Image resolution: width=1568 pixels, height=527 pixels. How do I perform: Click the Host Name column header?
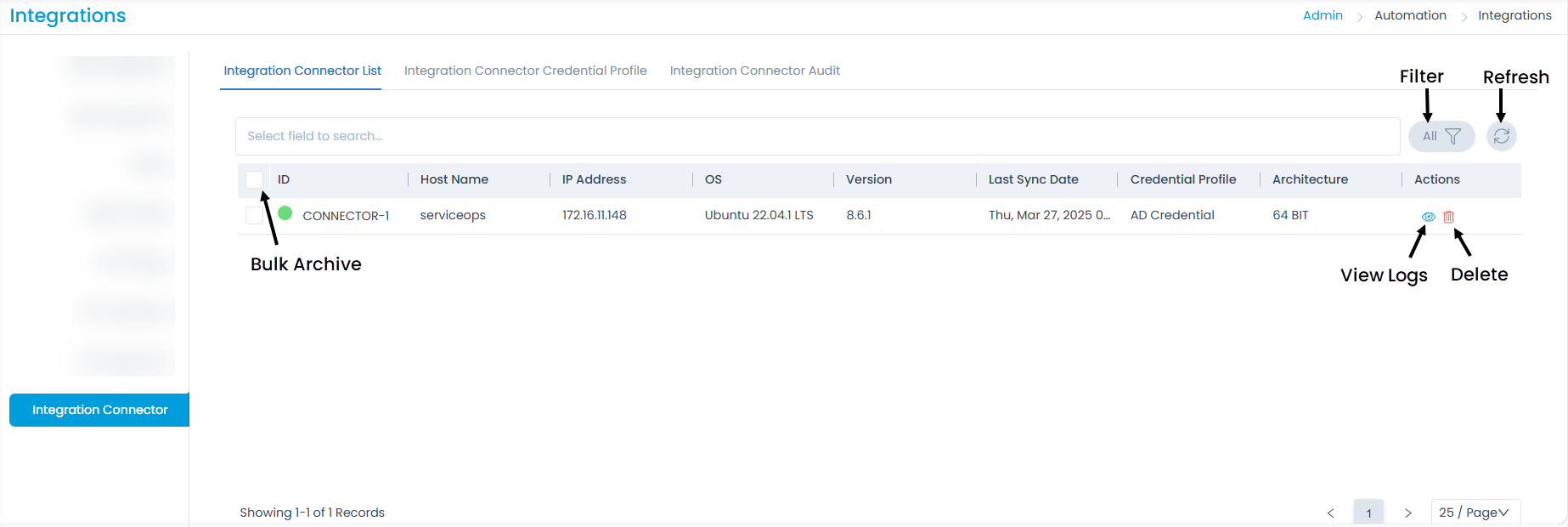(454, 179)
